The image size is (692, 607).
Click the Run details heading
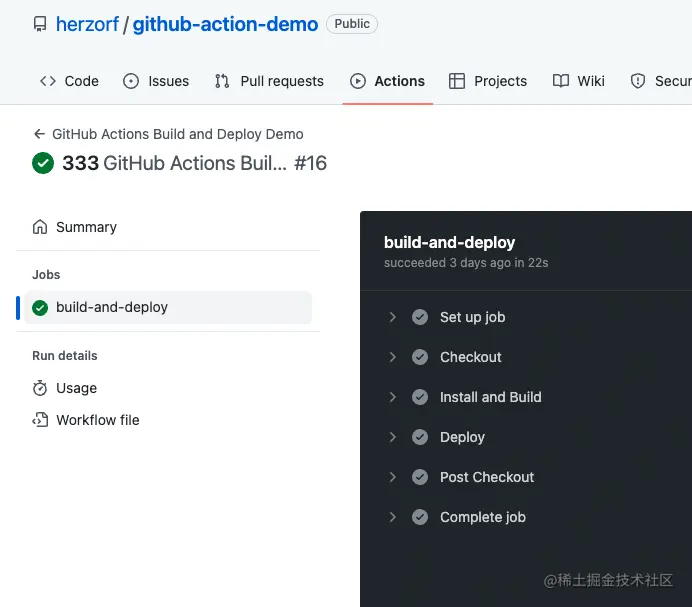click(x=65, y=356)
